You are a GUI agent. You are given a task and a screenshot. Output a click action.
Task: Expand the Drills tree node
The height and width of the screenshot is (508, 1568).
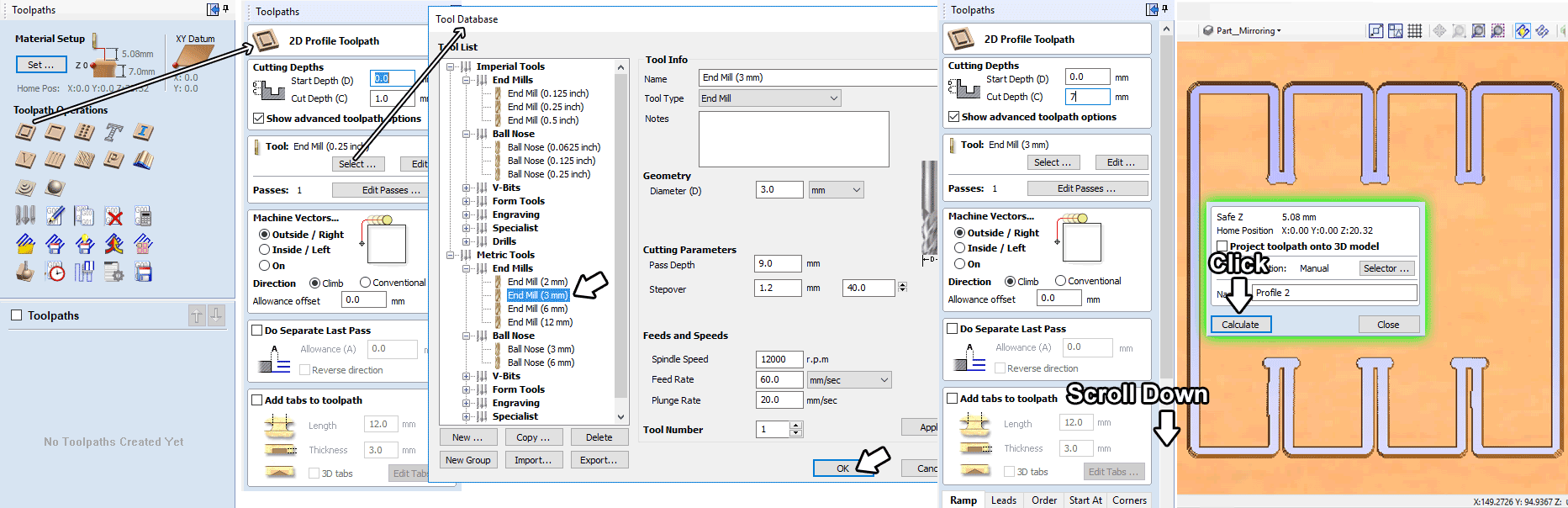466,241
